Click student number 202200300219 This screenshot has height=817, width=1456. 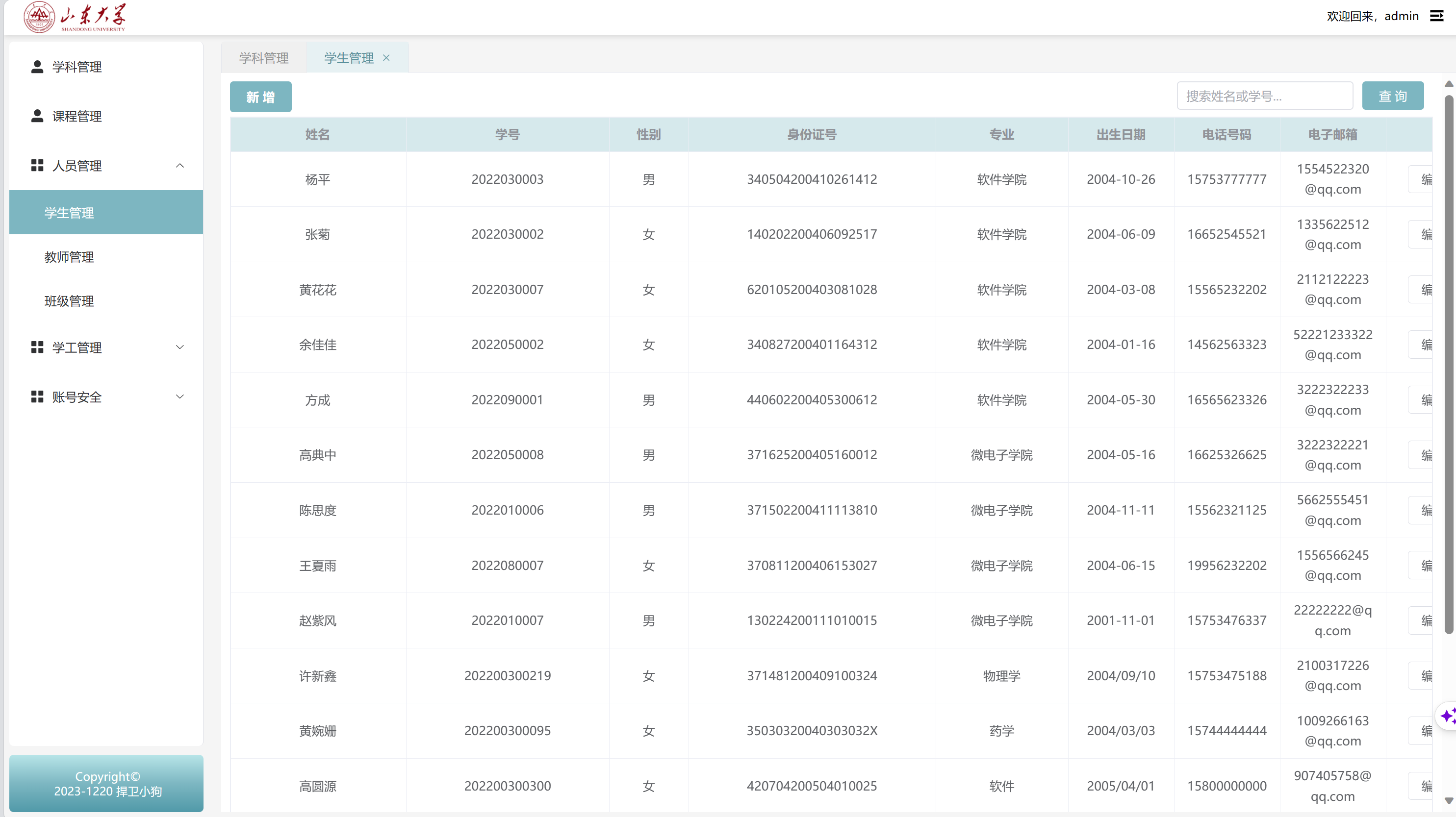pyautogui.click(x=508, y=675)
